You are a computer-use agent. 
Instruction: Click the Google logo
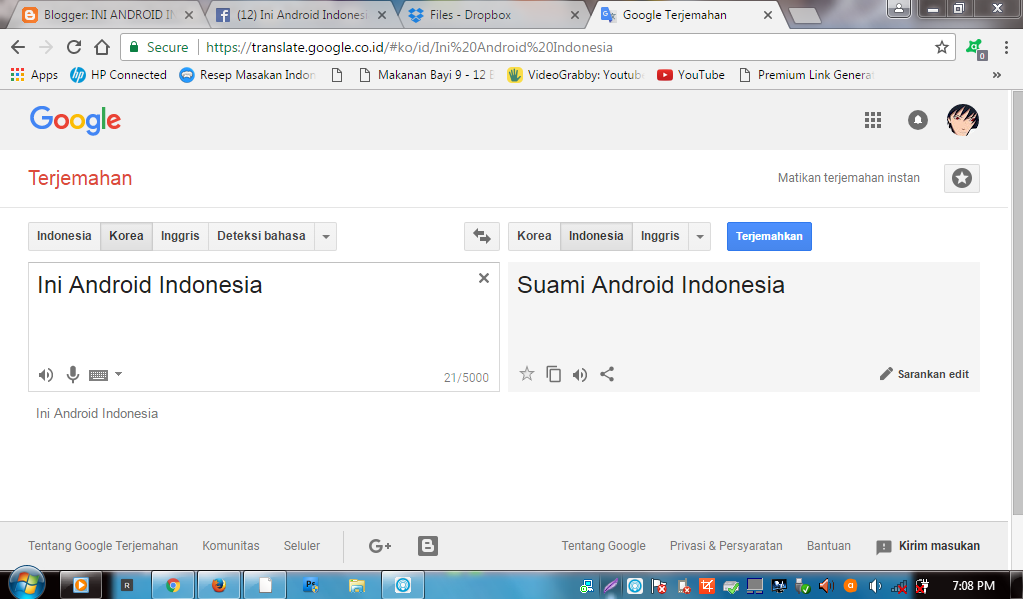(x=75, y=120)
